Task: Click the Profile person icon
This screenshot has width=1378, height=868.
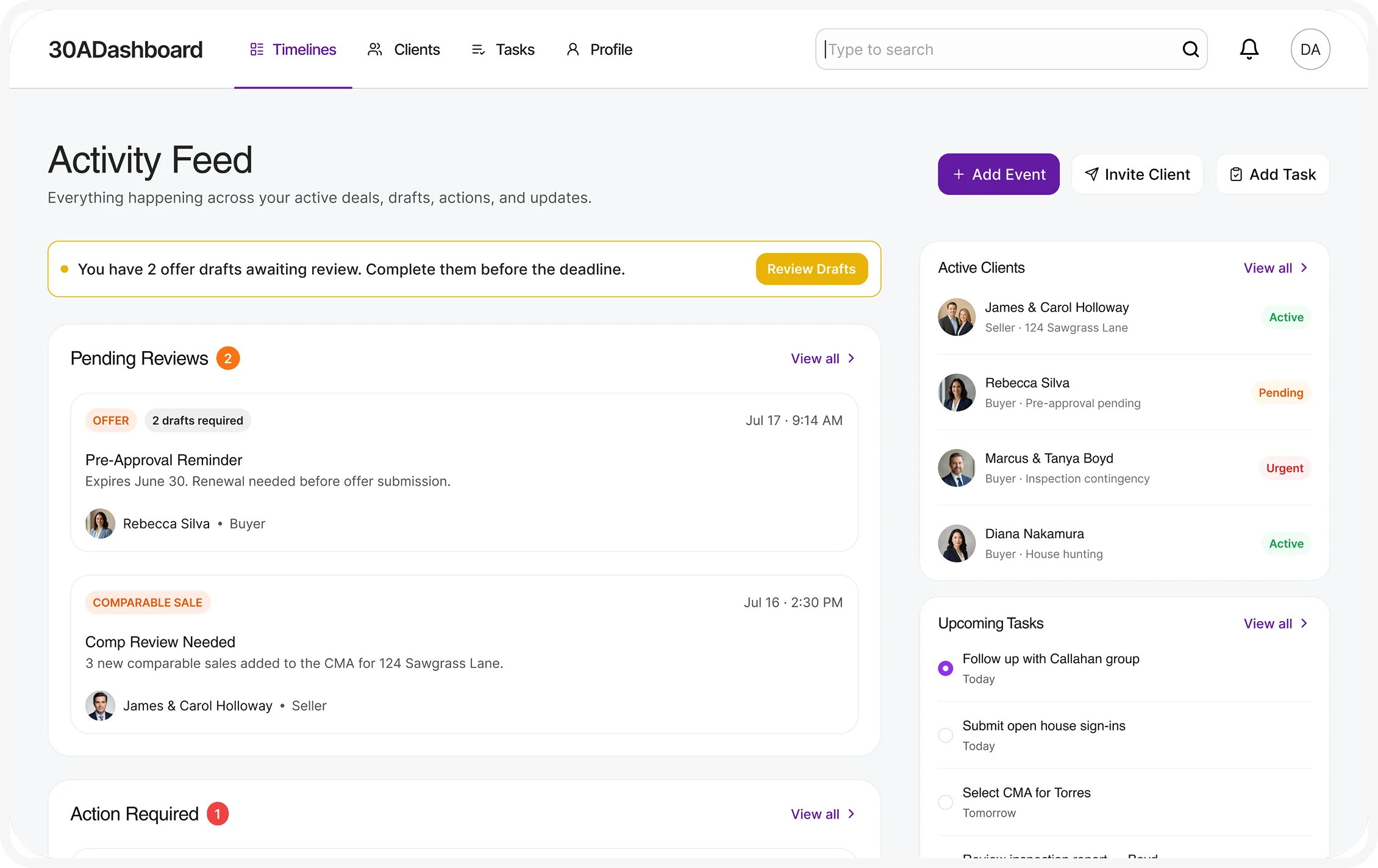Action: pos(573,49)
